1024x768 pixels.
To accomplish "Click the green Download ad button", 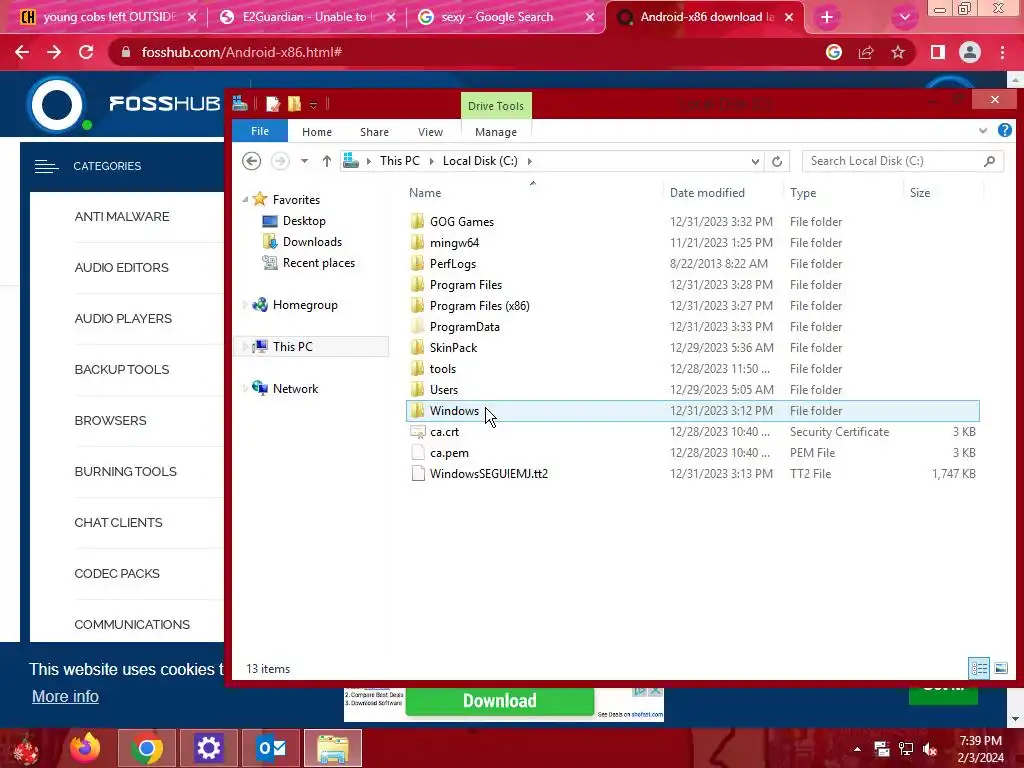I will point(500,701).
